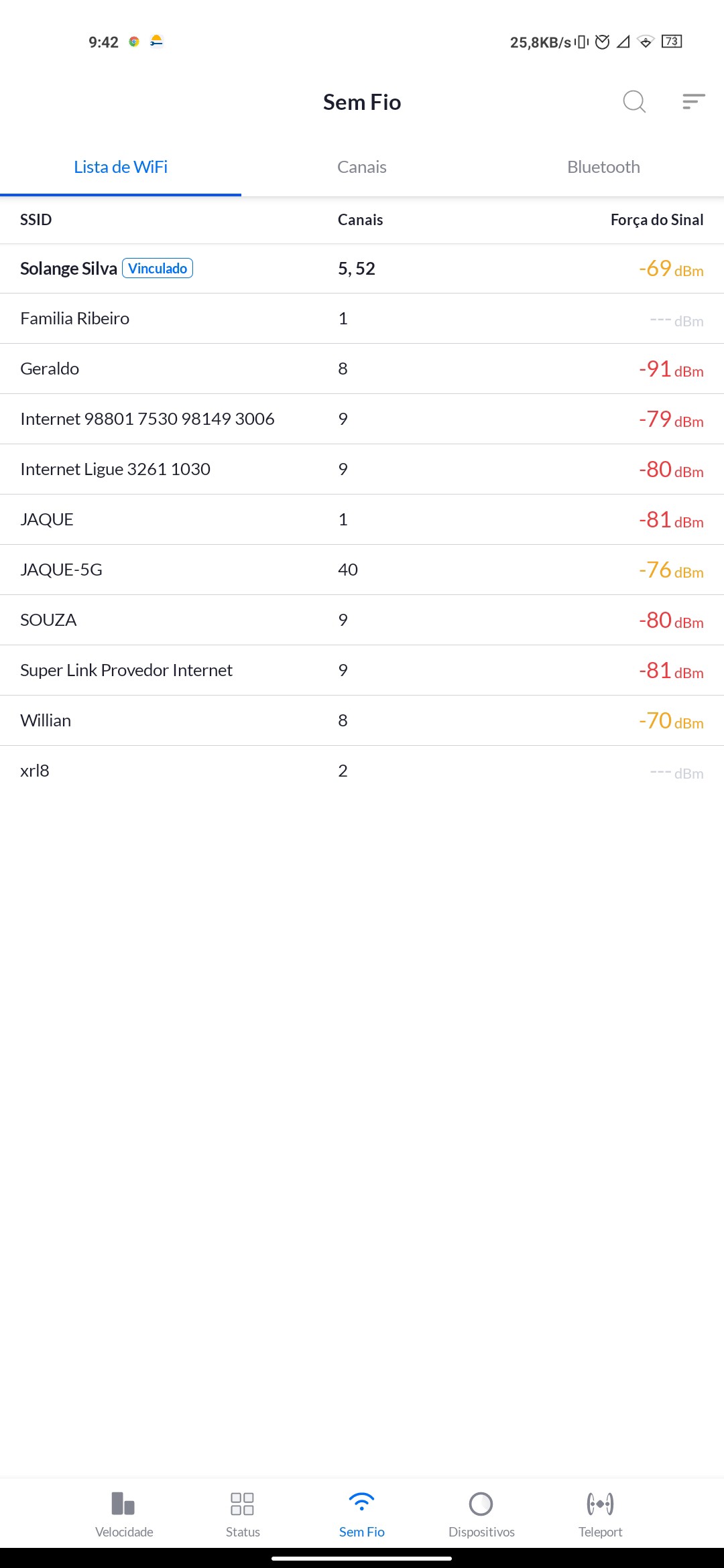Viewport: 724px width, 1568px height.
Task: Open the sort filter icon
Action: coord(693,102)
